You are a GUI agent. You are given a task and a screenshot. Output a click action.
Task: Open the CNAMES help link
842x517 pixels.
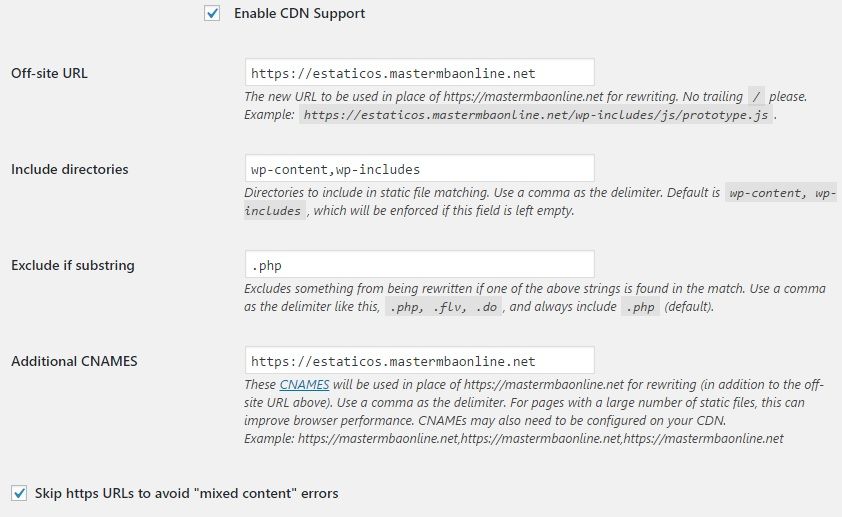coord(304,385)
